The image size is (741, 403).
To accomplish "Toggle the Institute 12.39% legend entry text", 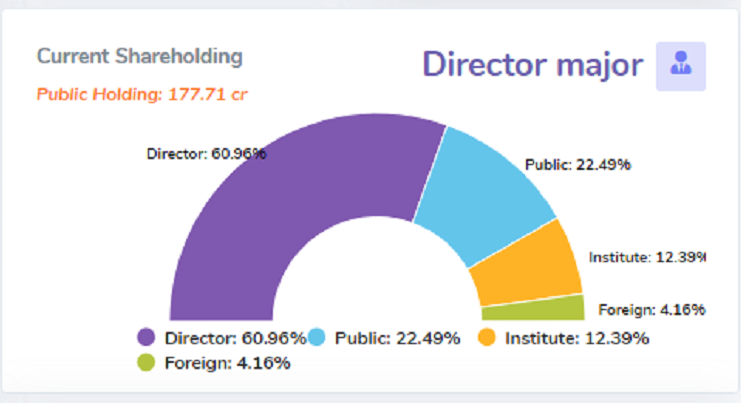I will click(577, 338).
